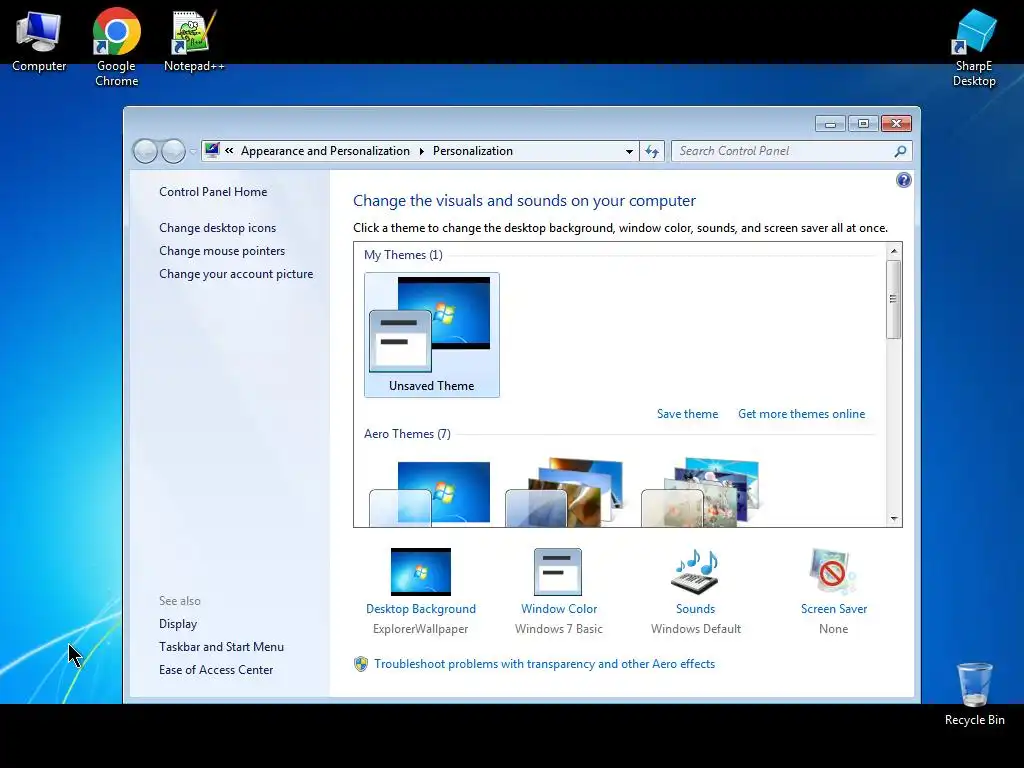This screenshot has height=768, width=1024.
Task: Open the Computer desktop icon
Action: (39, 40)
